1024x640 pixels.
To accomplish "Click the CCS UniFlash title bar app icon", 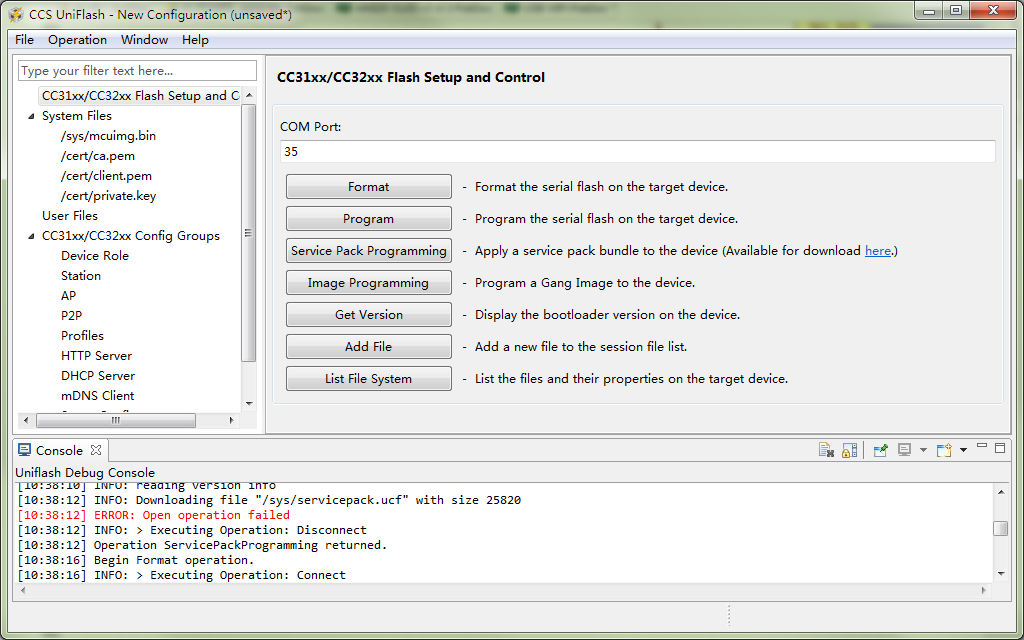I will [x=16, y=14].
